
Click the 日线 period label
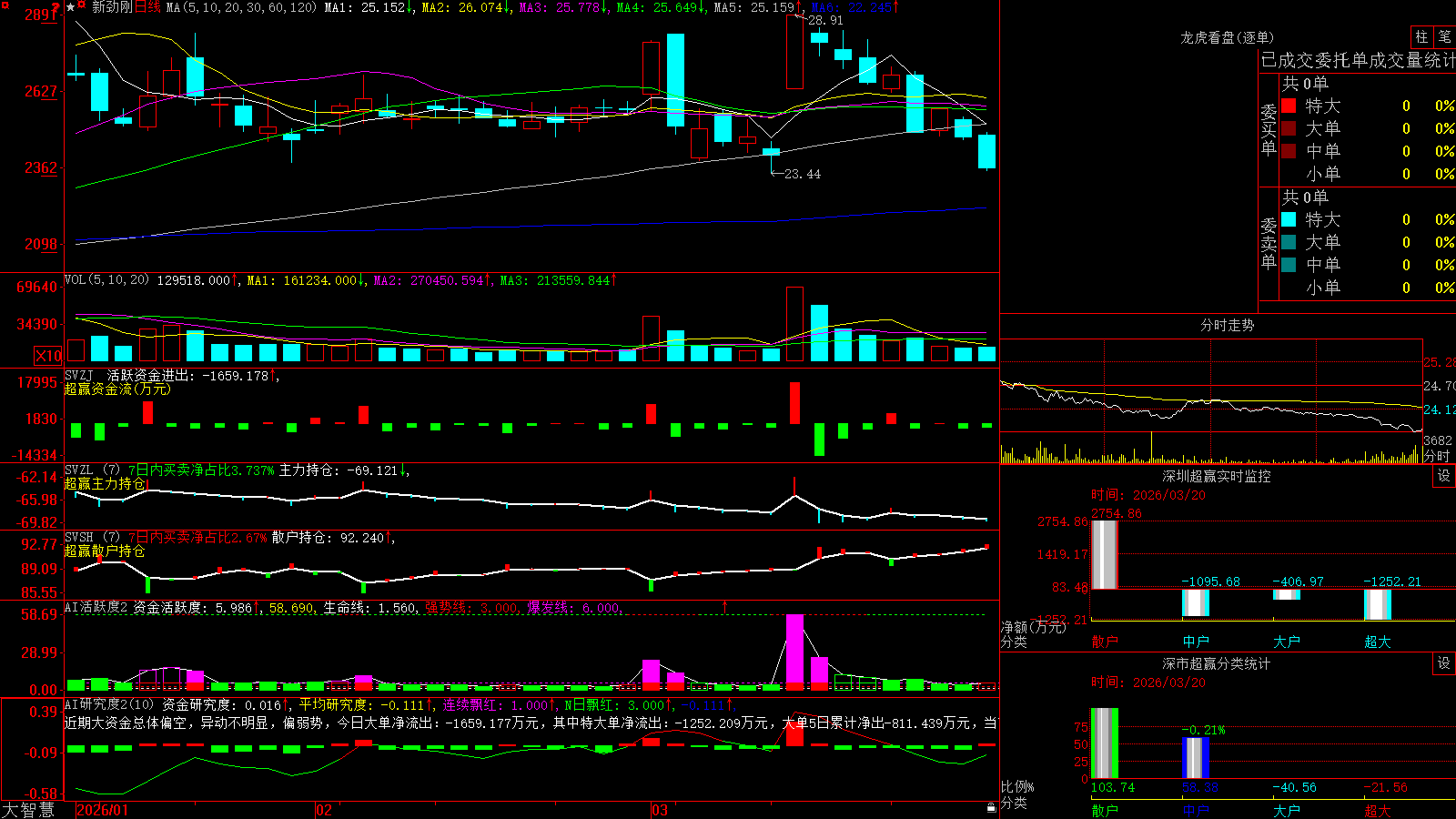148,7
